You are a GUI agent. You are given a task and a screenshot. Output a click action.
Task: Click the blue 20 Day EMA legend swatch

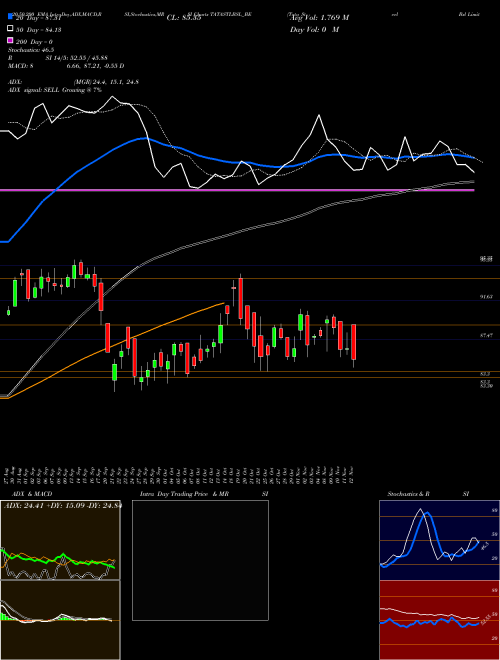coord(10,17)
